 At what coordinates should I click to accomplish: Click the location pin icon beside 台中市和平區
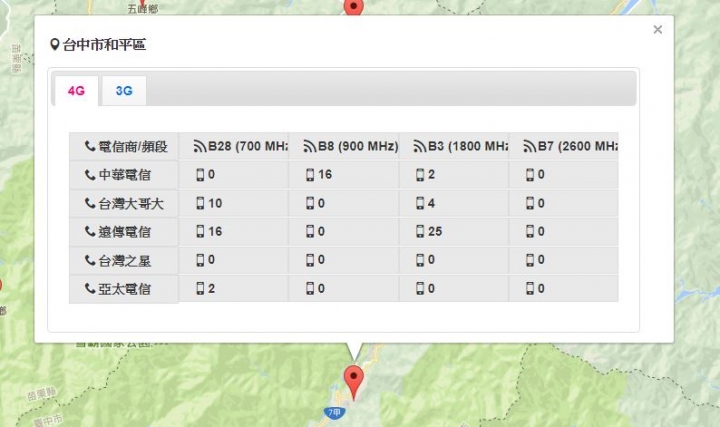click(x=55, y=45)
